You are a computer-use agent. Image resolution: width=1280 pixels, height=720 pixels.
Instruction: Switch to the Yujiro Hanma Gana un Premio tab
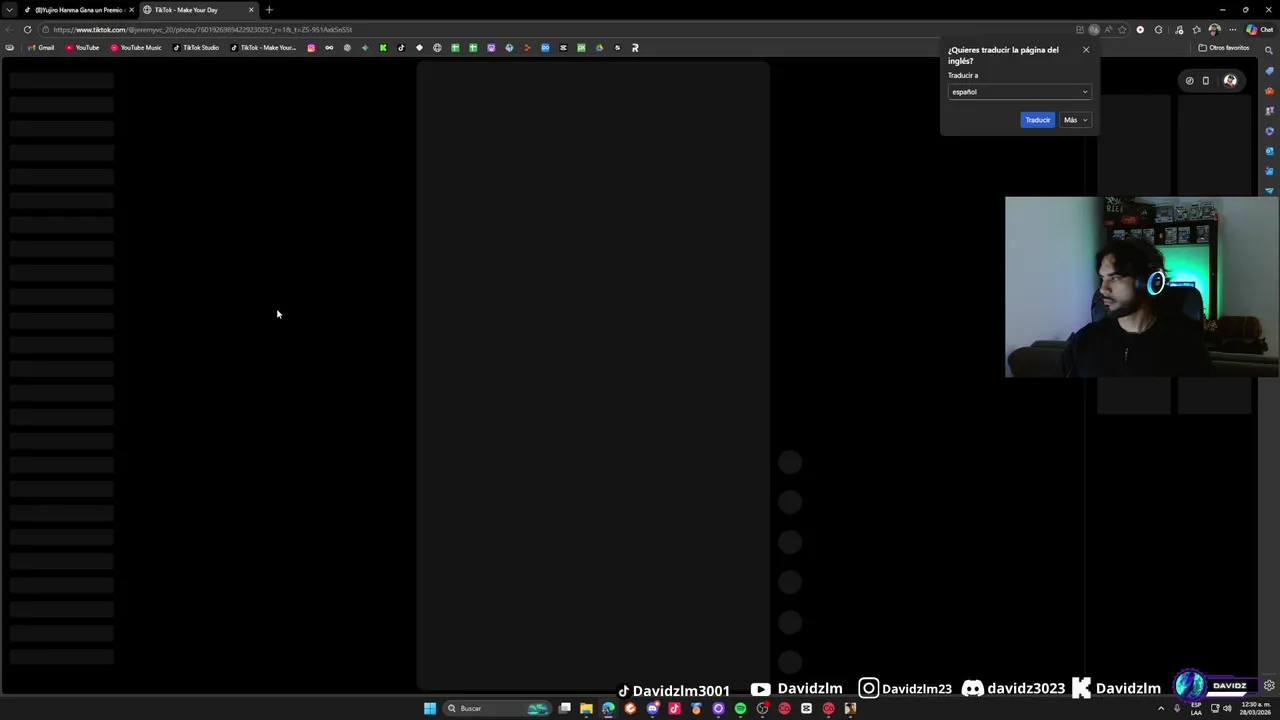pos(78,10)
